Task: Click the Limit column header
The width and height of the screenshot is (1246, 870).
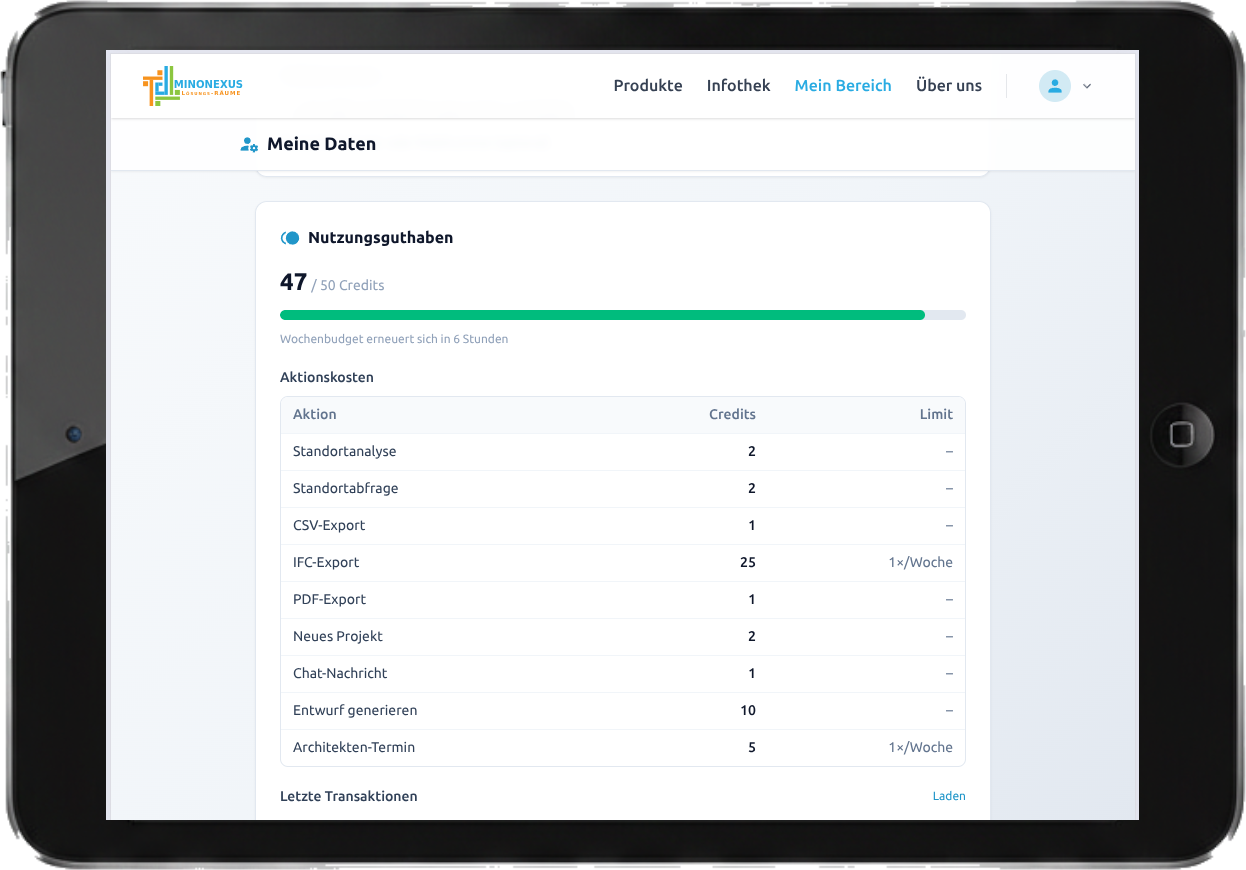Action: point(935,414)
